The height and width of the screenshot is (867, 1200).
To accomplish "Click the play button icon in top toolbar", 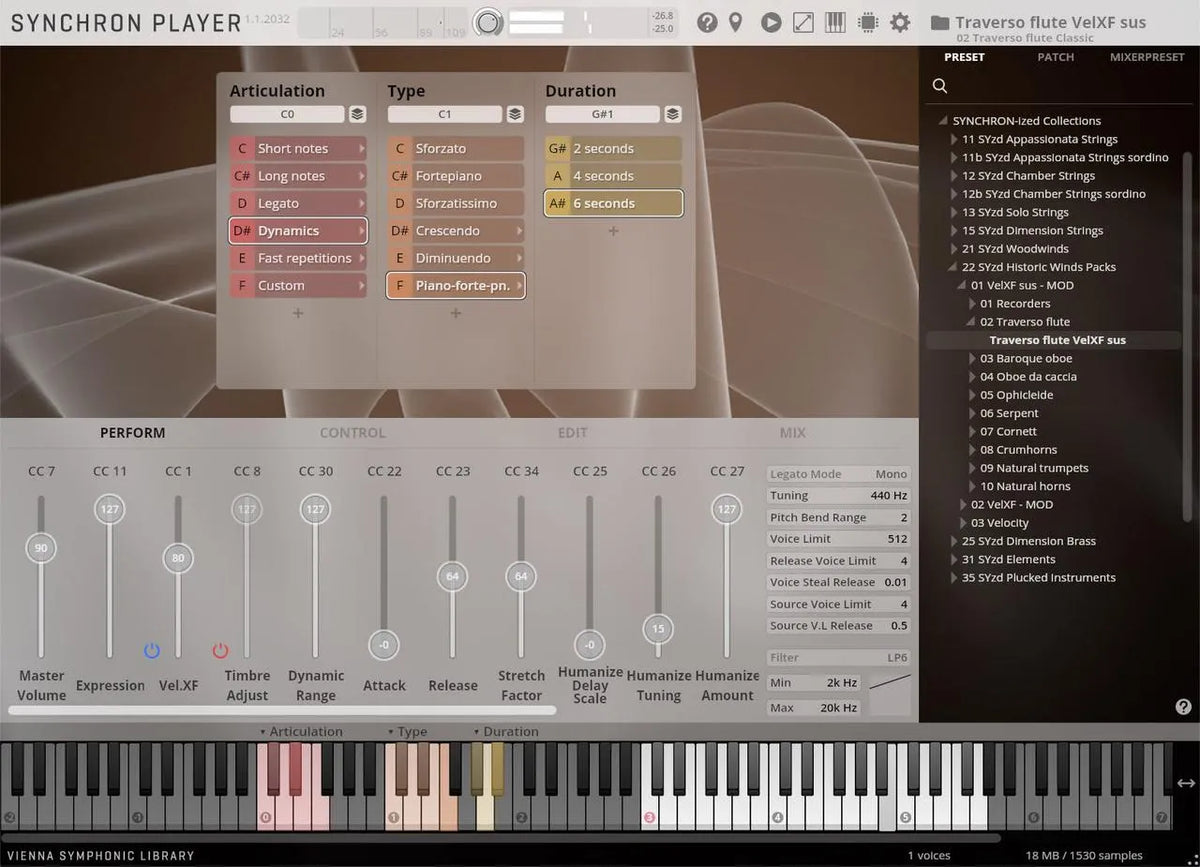I will coord(770,22).
